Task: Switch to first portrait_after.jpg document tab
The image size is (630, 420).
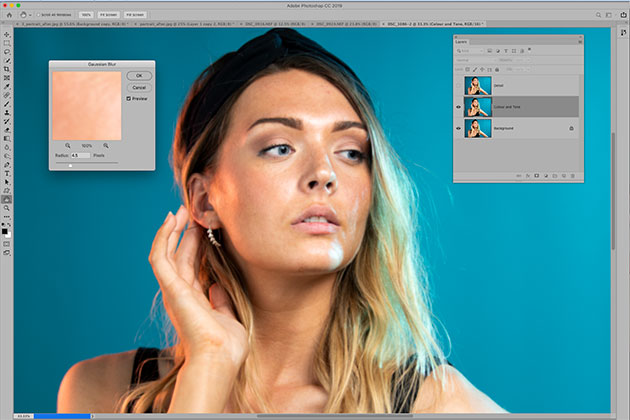Action: pos(74,24)
